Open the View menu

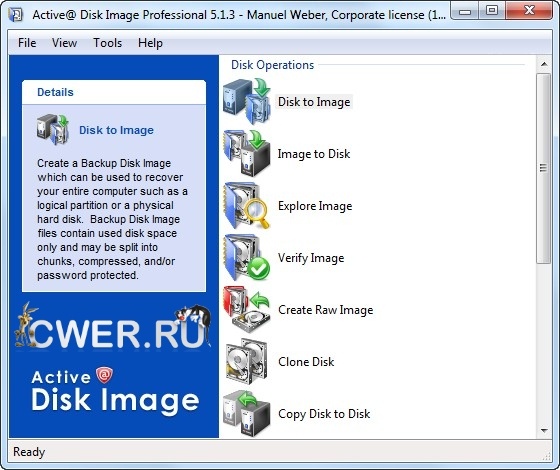64,43
